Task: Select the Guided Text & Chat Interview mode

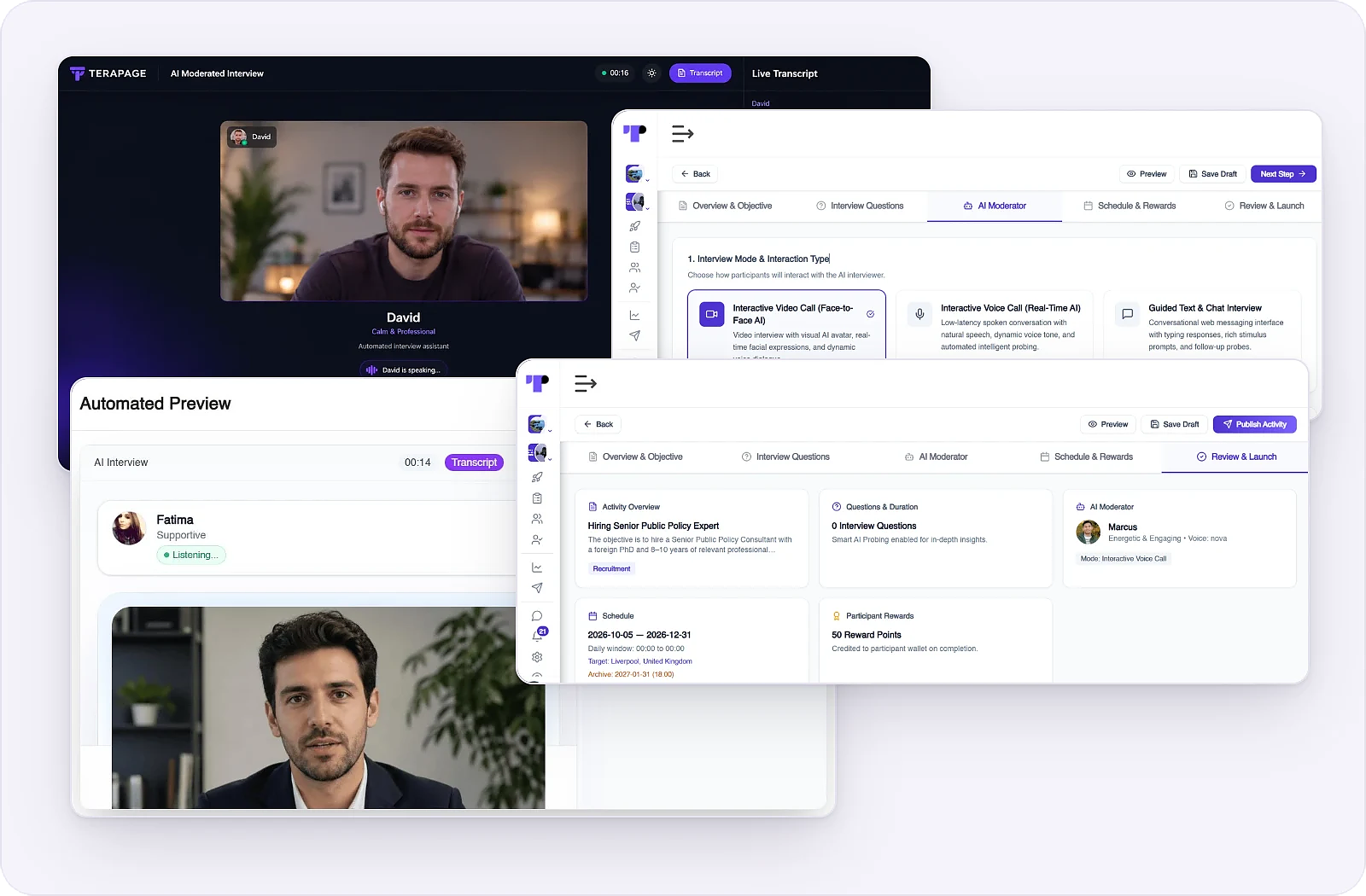Action: point(1202,325)
